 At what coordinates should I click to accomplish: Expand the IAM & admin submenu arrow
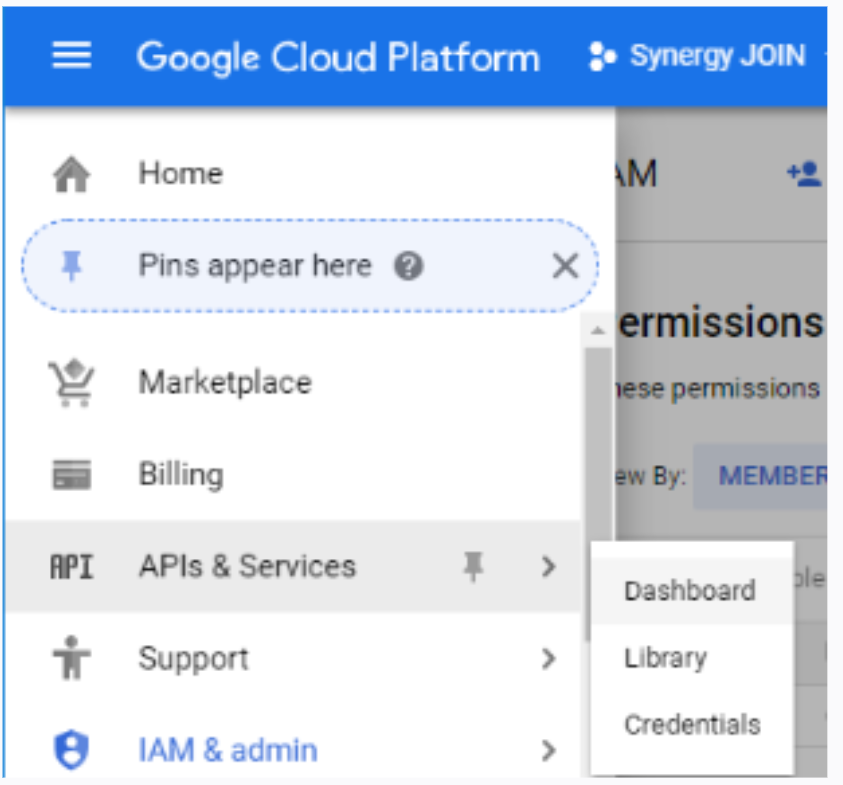(x=548, y=750)
